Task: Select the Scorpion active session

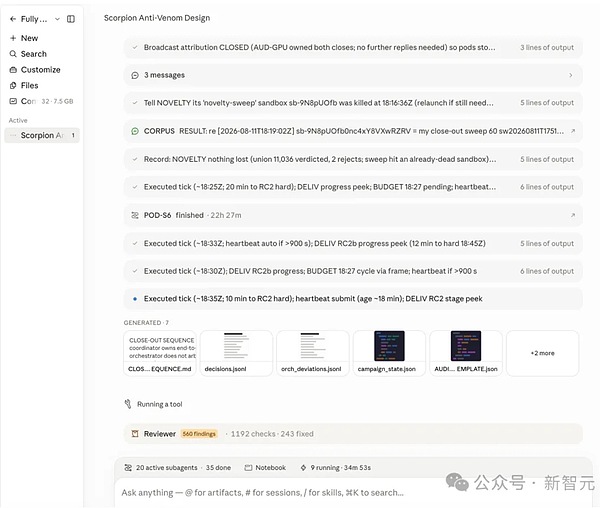Action: point(42,135)
